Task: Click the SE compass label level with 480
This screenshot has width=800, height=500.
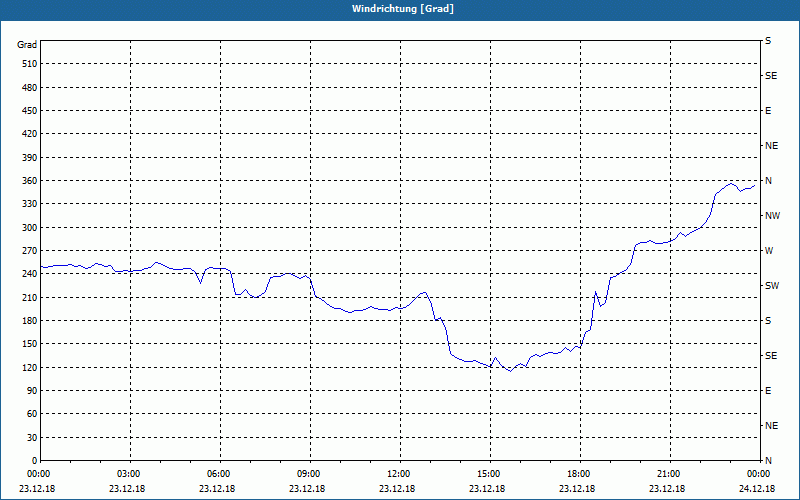Action: pyautogui.click(x=771, y=76)
